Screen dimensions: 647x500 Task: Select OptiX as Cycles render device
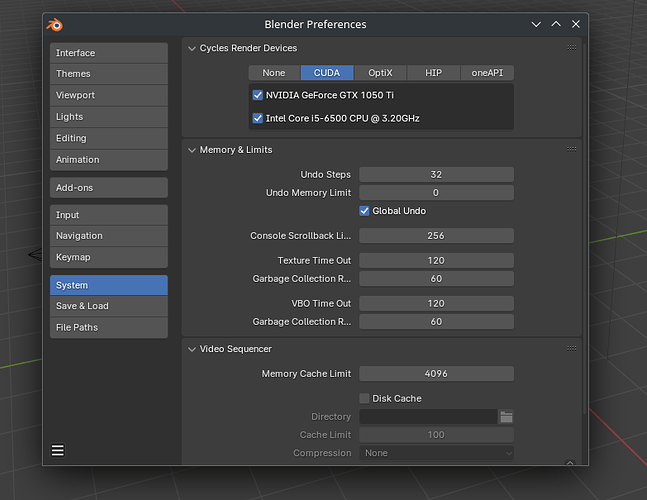click(x=380, y=73)
